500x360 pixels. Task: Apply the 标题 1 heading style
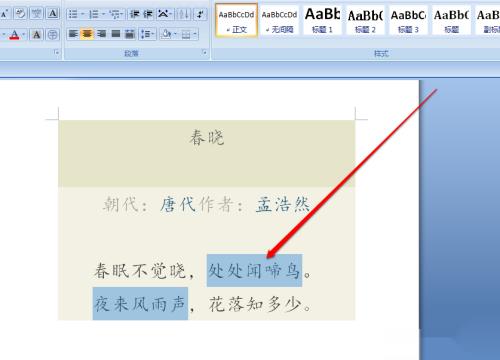click(x=322, y=19)
